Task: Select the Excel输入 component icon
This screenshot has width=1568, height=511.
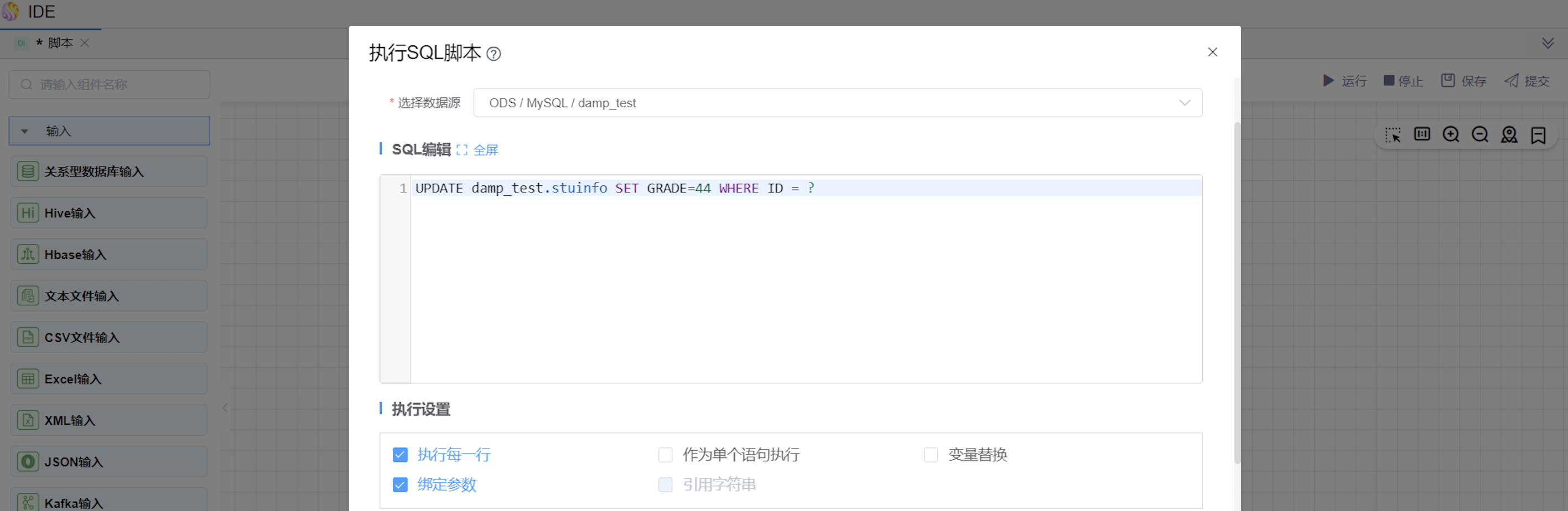Action: click(28, 379)
